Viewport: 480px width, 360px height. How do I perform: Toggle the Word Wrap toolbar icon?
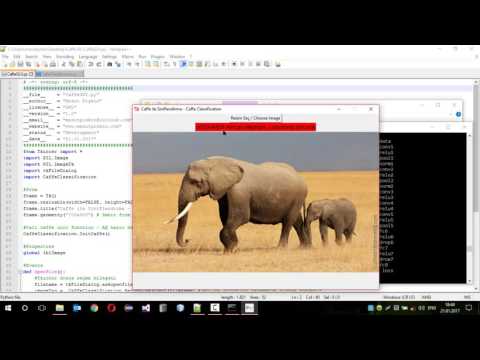[x=167, y=64]
